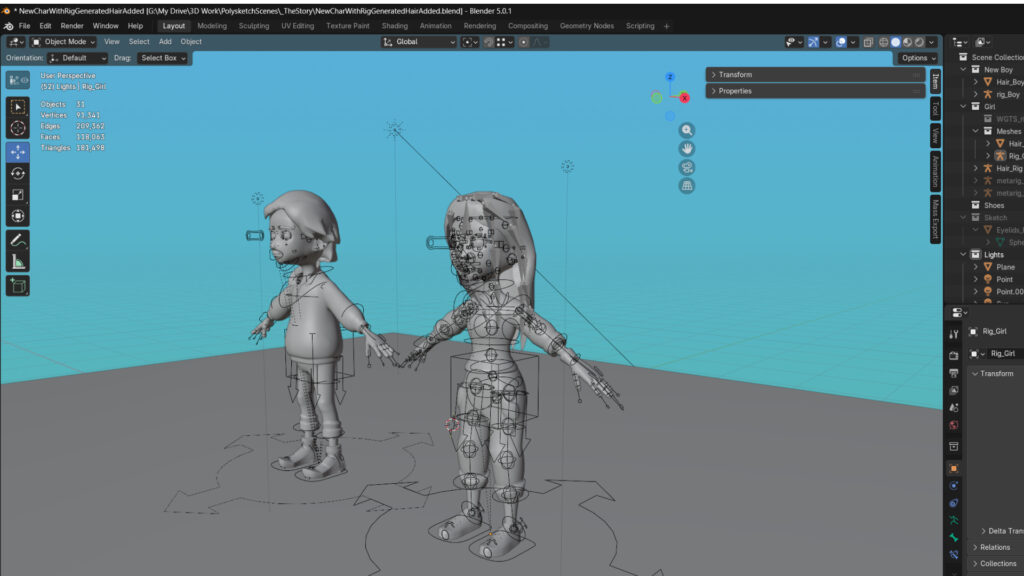This screenshot has height=576, width=1024.
Task: Toggle perspective/orthographic view grid icon
Action: click(687, 186)
